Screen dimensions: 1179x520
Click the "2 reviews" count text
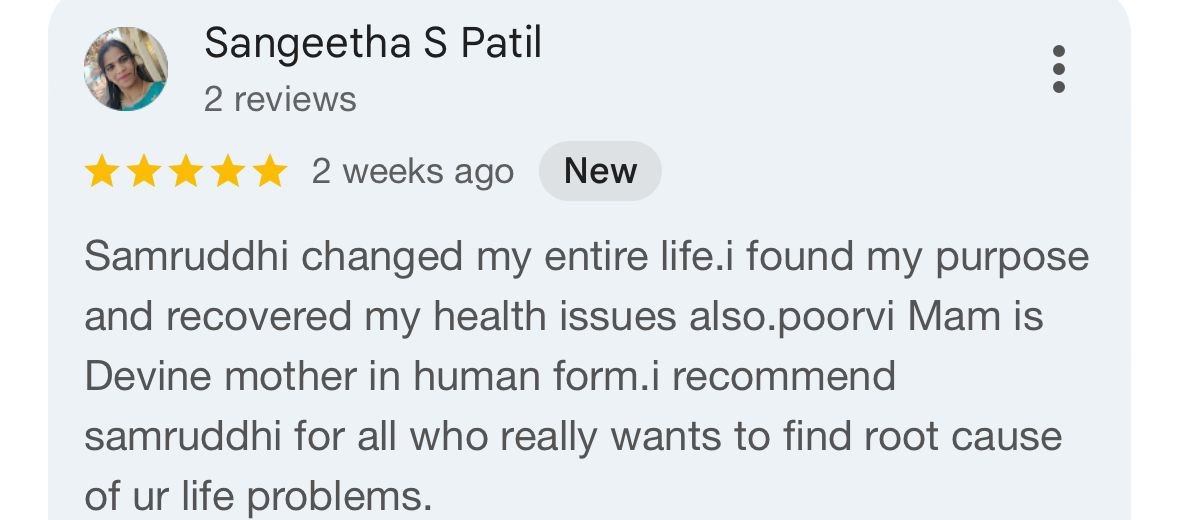click(x=280, y=100)
